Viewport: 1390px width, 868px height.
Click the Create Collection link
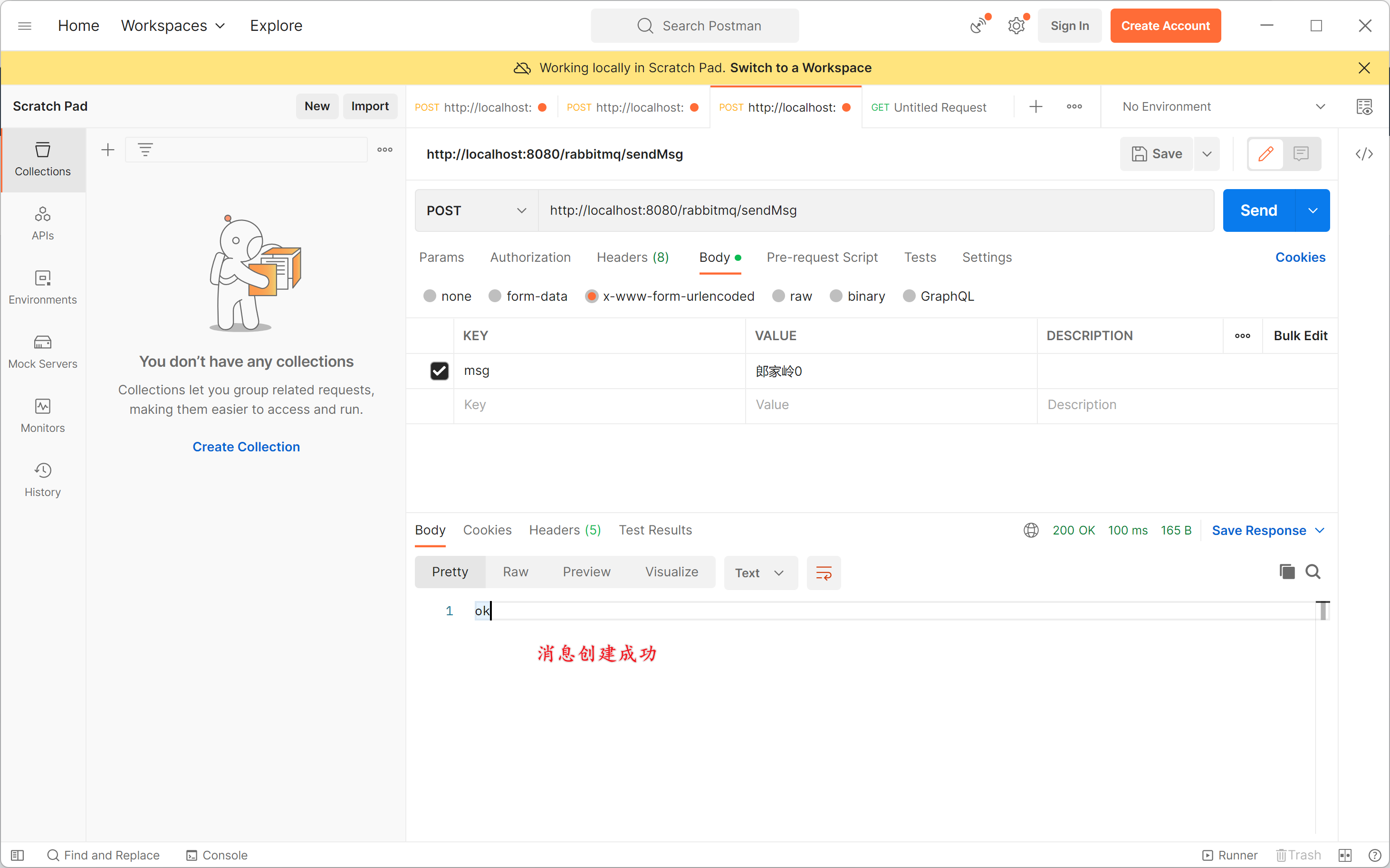246,447
